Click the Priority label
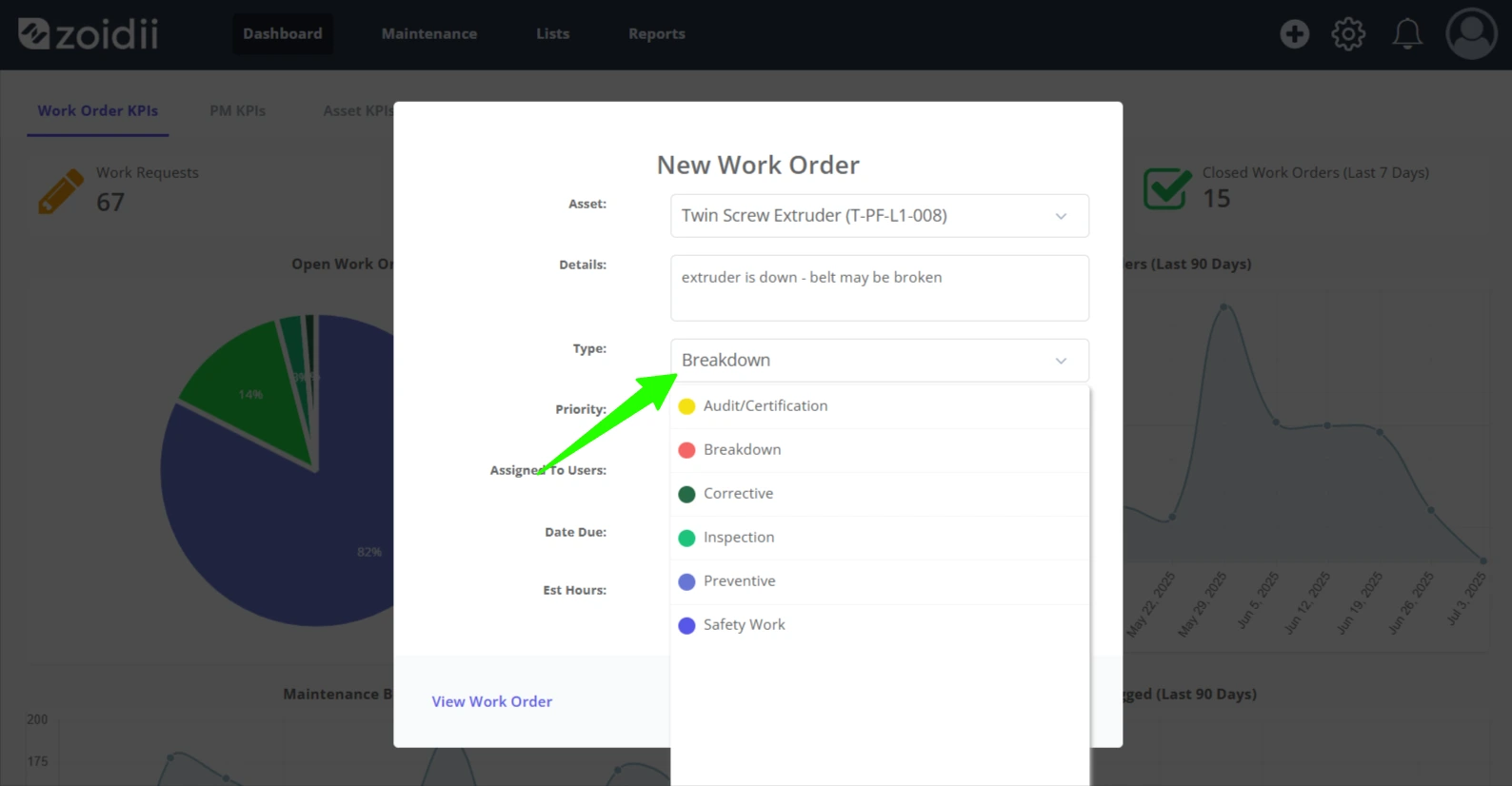Image resolution: width=1512 pixels, height=786 pixels. point(581,409)
